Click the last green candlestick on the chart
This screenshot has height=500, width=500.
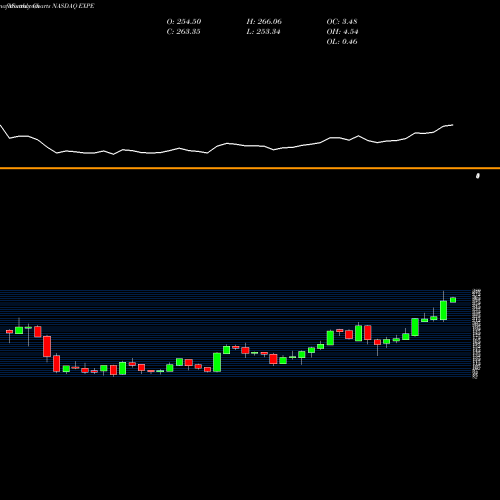click(x=453, y=300)
